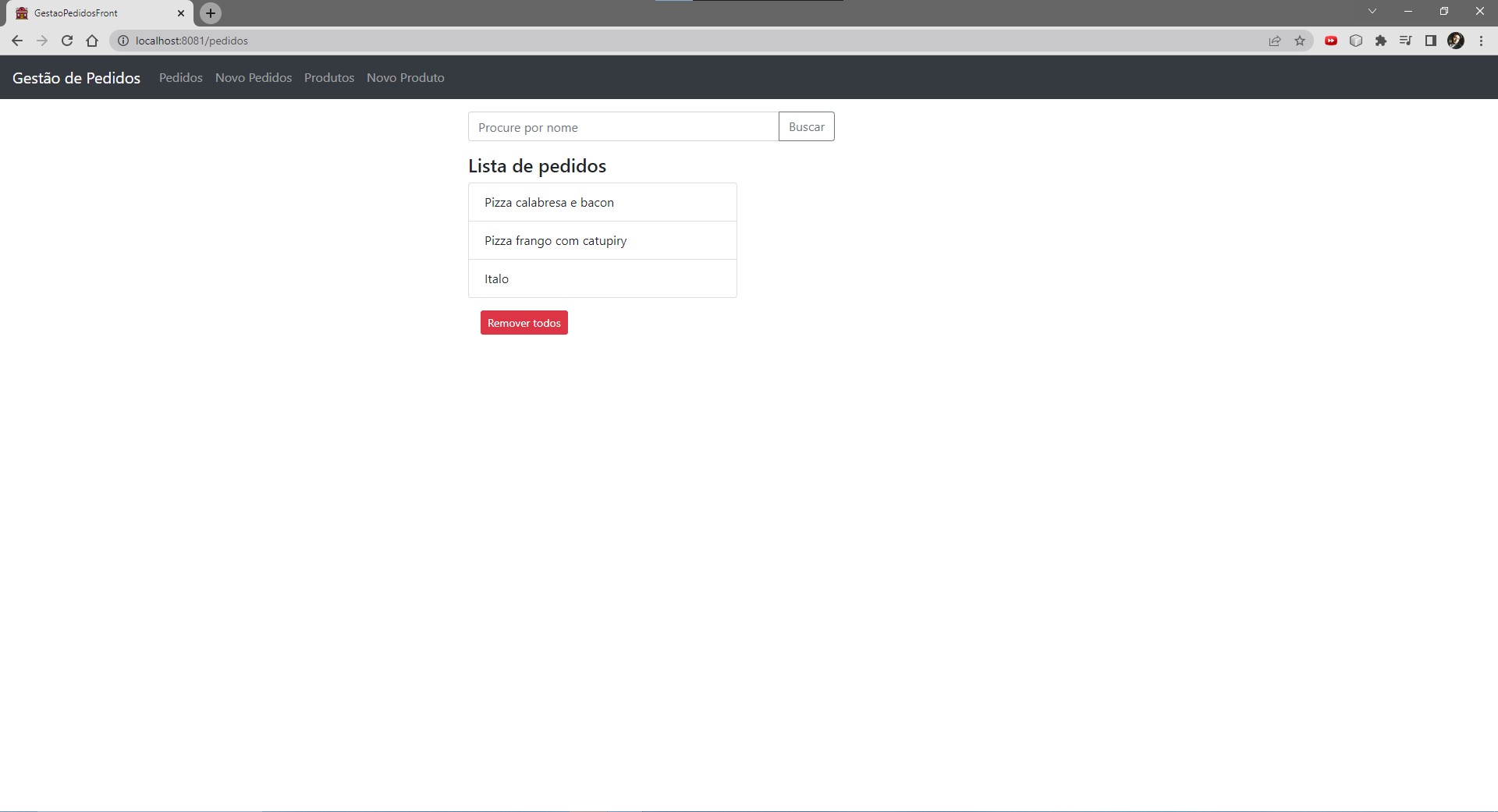Image resolution: width=1498 pixels, height=812 pixels.
Task: Click the home icon in browser toolbar
Action: (92, 40)
